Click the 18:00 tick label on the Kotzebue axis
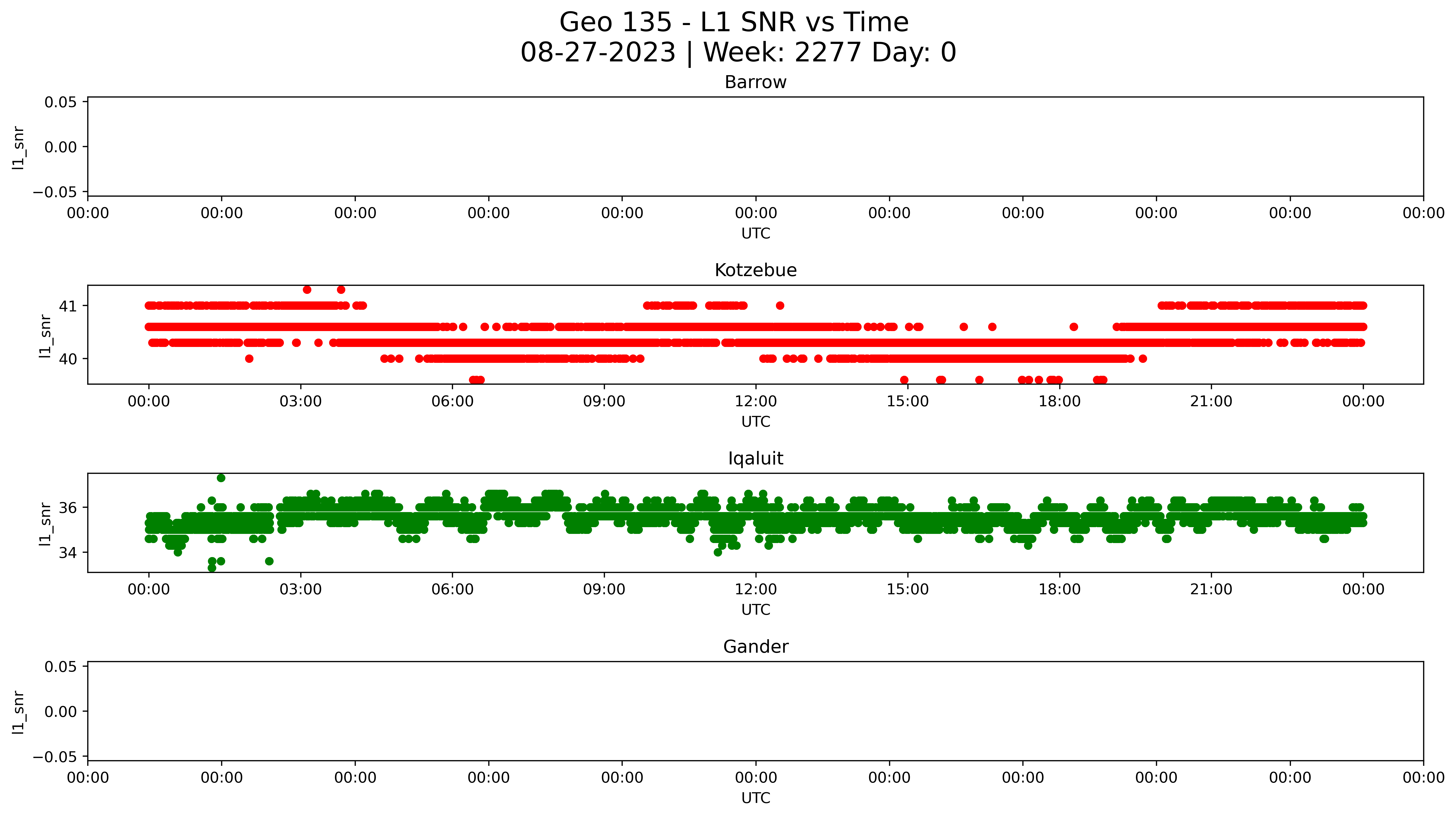Screen dimensions: 1456x817 pos(1059,401)
